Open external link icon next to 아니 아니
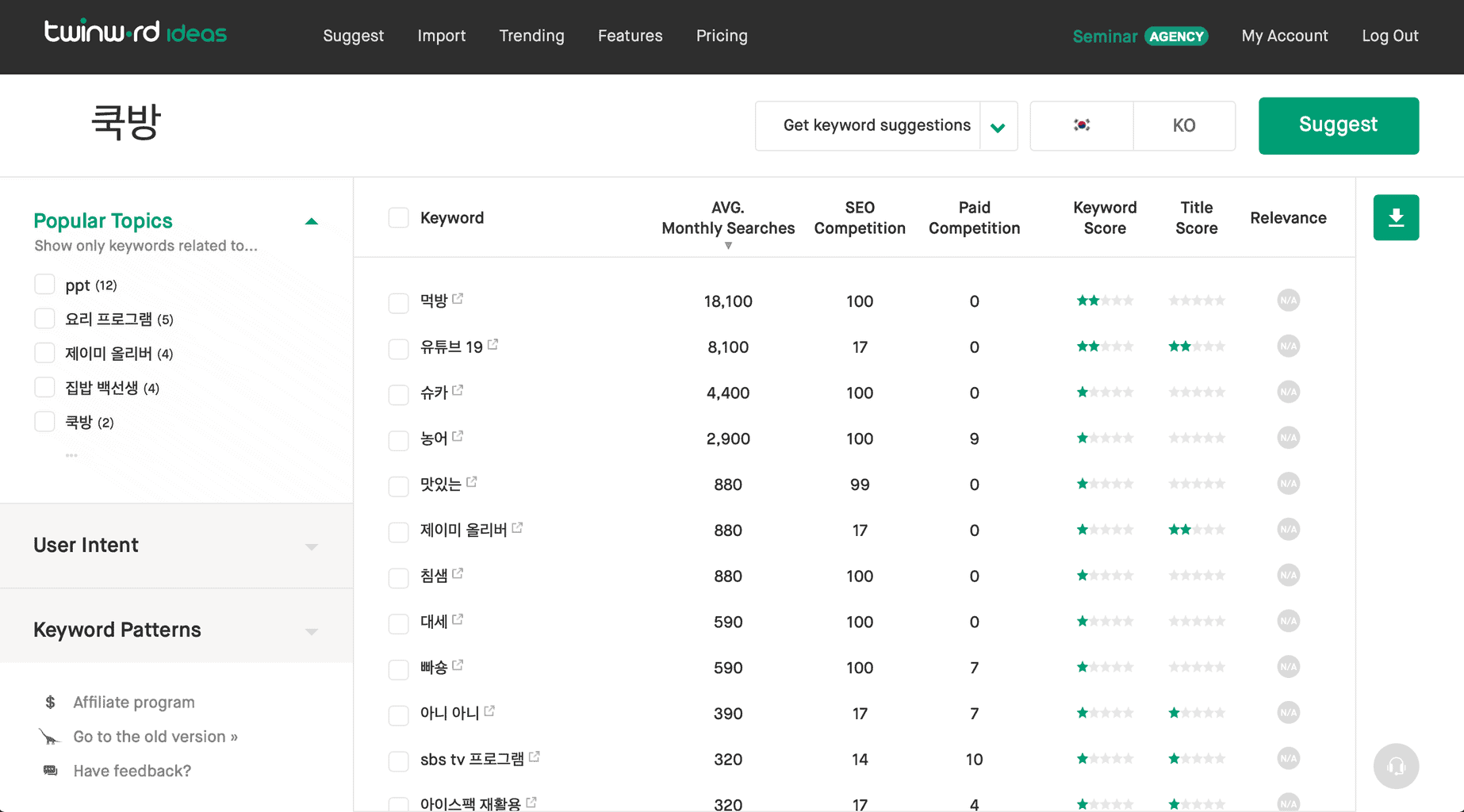This screenshot has height=812, width=1464. (x=489, y=711)
